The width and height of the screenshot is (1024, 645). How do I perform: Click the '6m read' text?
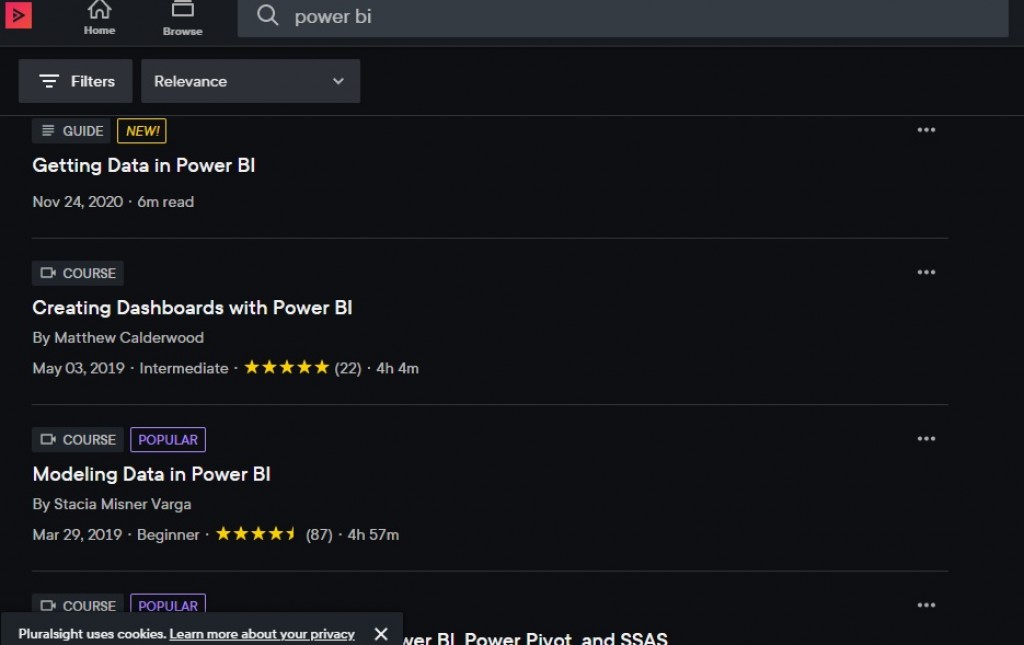click(165, 202)
